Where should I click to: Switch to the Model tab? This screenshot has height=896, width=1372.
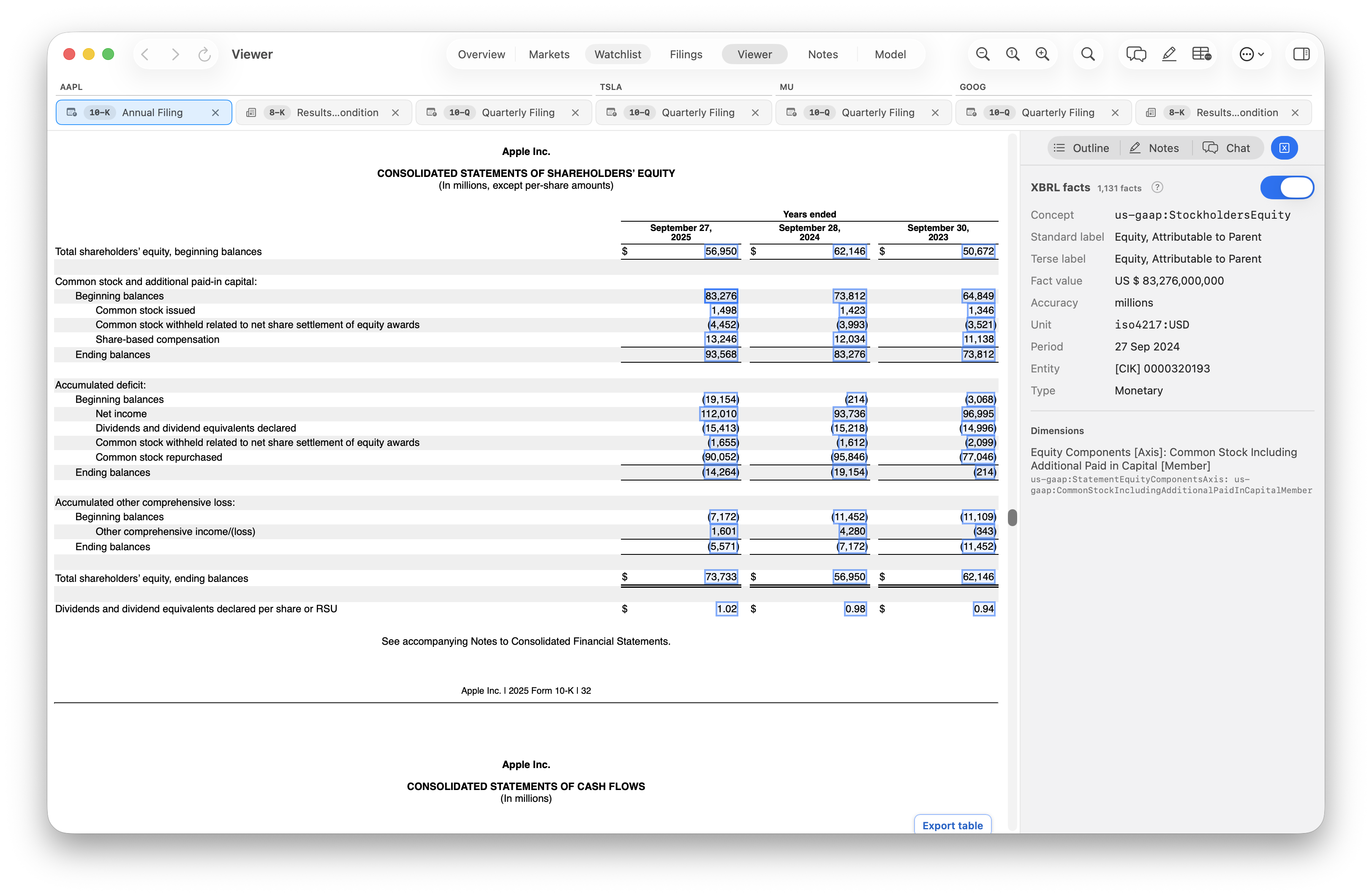(x=890, y=54)
